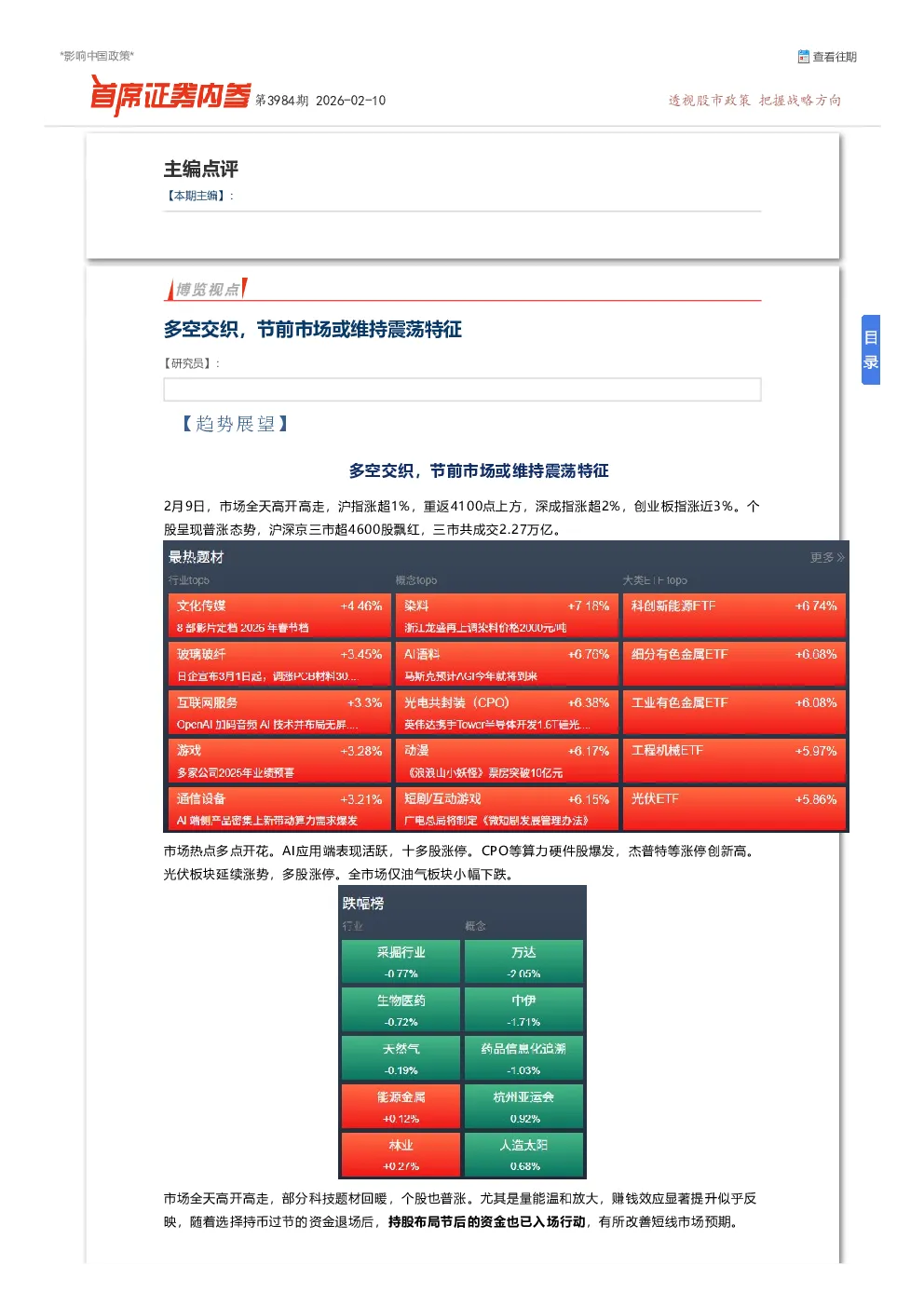Select the 人造太阳 tile
924x1307 pixels.
click(x=523, y=1154)
